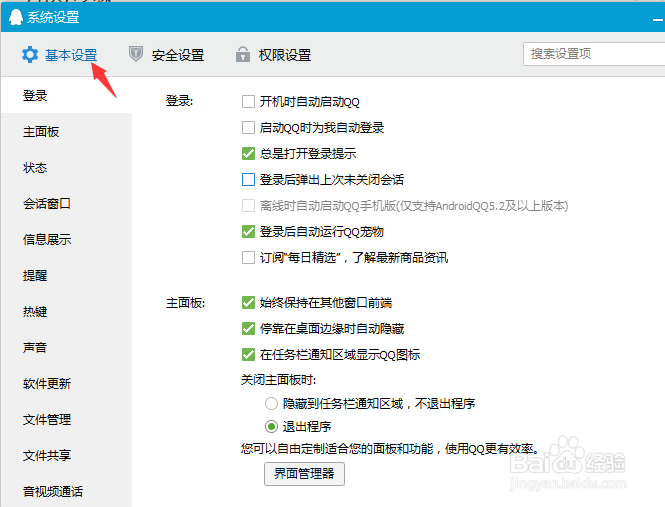Screen dimensions: 665x507
Task: Enable 开机时自动启动QQ checkbox
Action: [248, 102]
